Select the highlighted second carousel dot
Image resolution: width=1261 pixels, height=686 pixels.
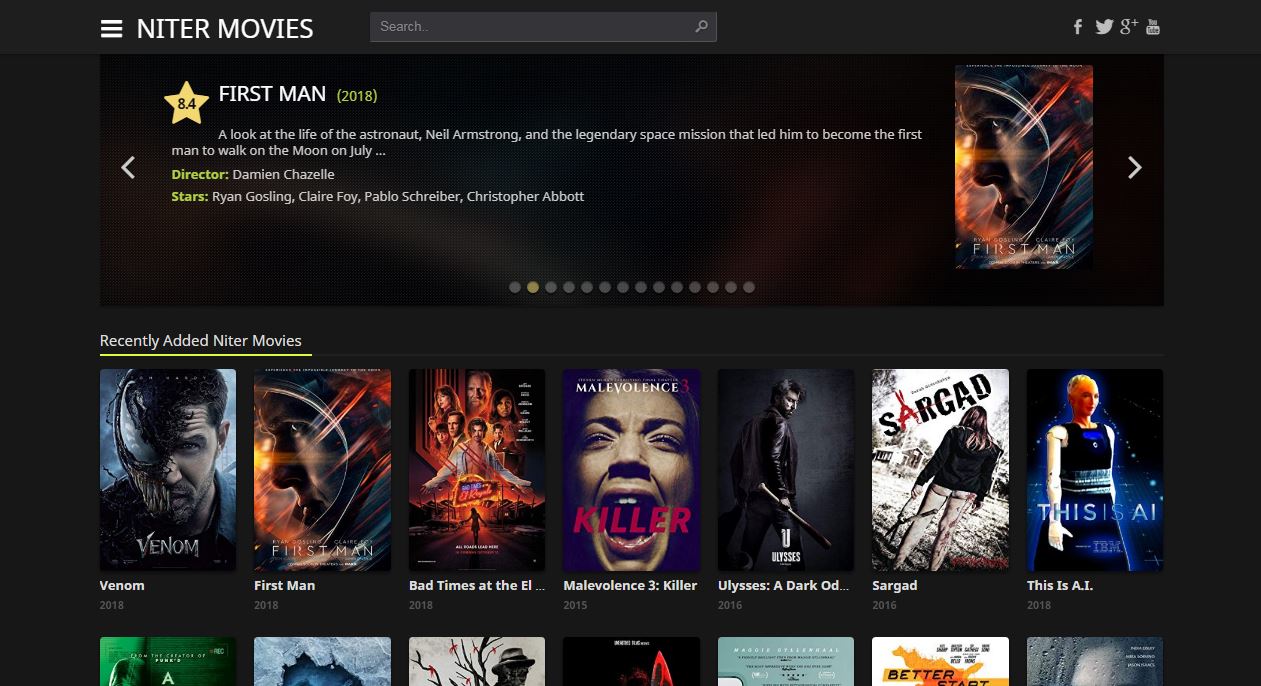tap(533, 287)
